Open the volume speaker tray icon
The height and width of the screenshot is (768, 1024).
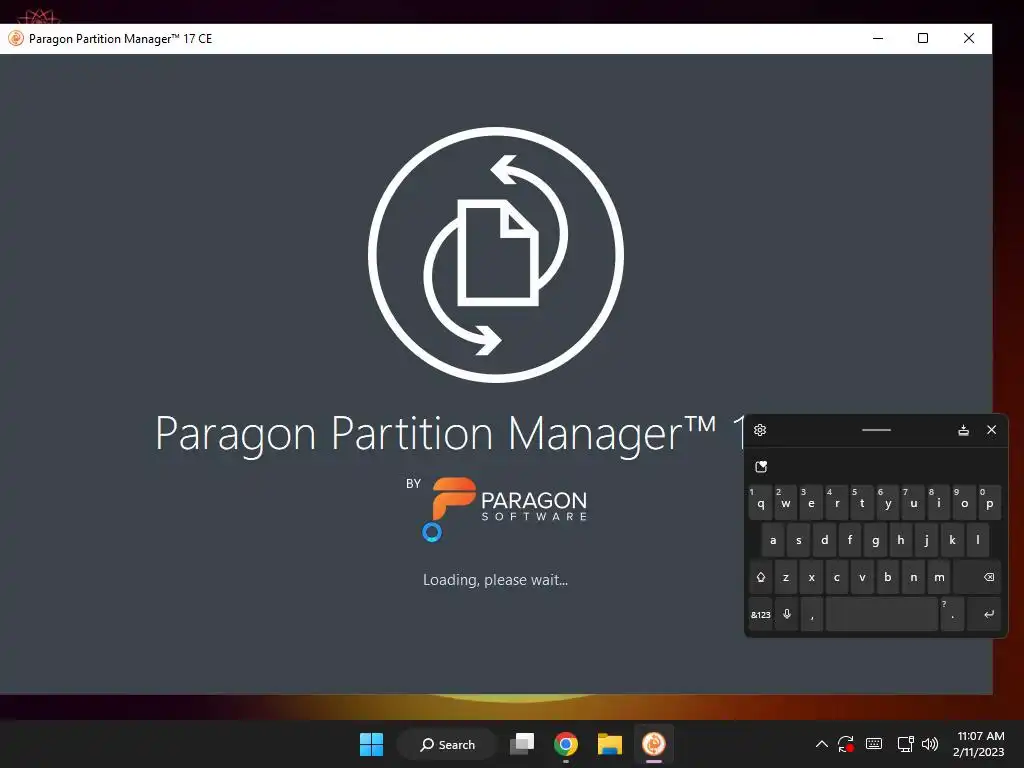pyautogui.click(x=930, y=744)
